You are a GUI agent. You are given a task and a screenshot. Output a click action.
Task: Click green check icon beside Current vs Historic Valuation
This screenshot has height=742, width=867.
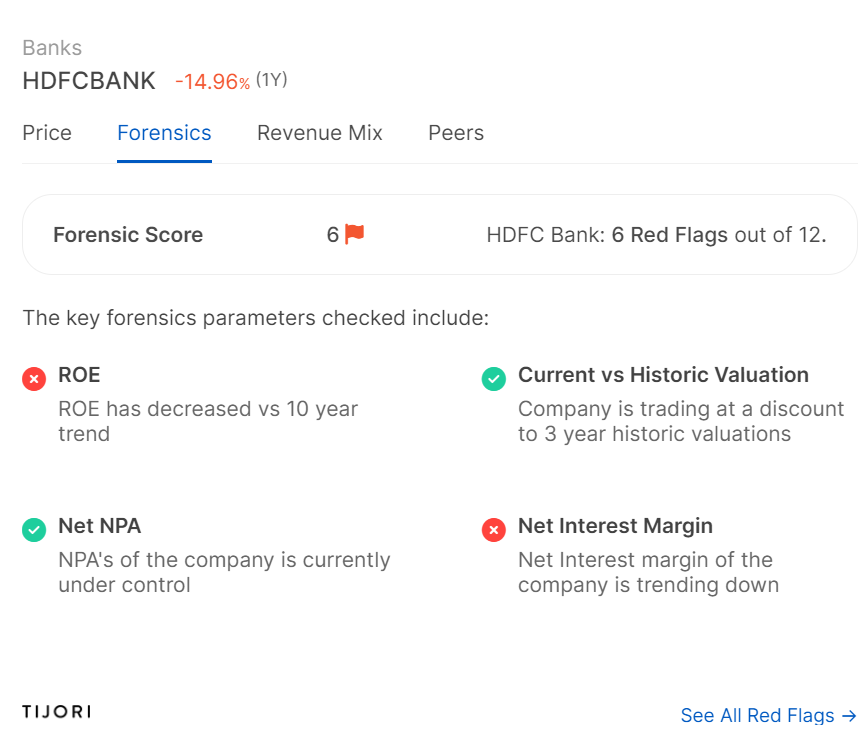tap(494, 379)
